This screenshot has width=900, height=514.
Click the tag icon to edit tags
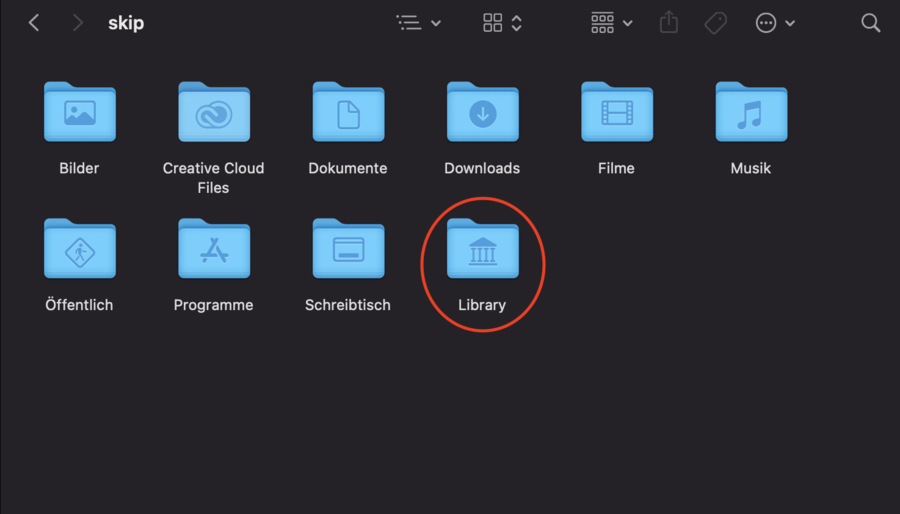click(715, 23)
